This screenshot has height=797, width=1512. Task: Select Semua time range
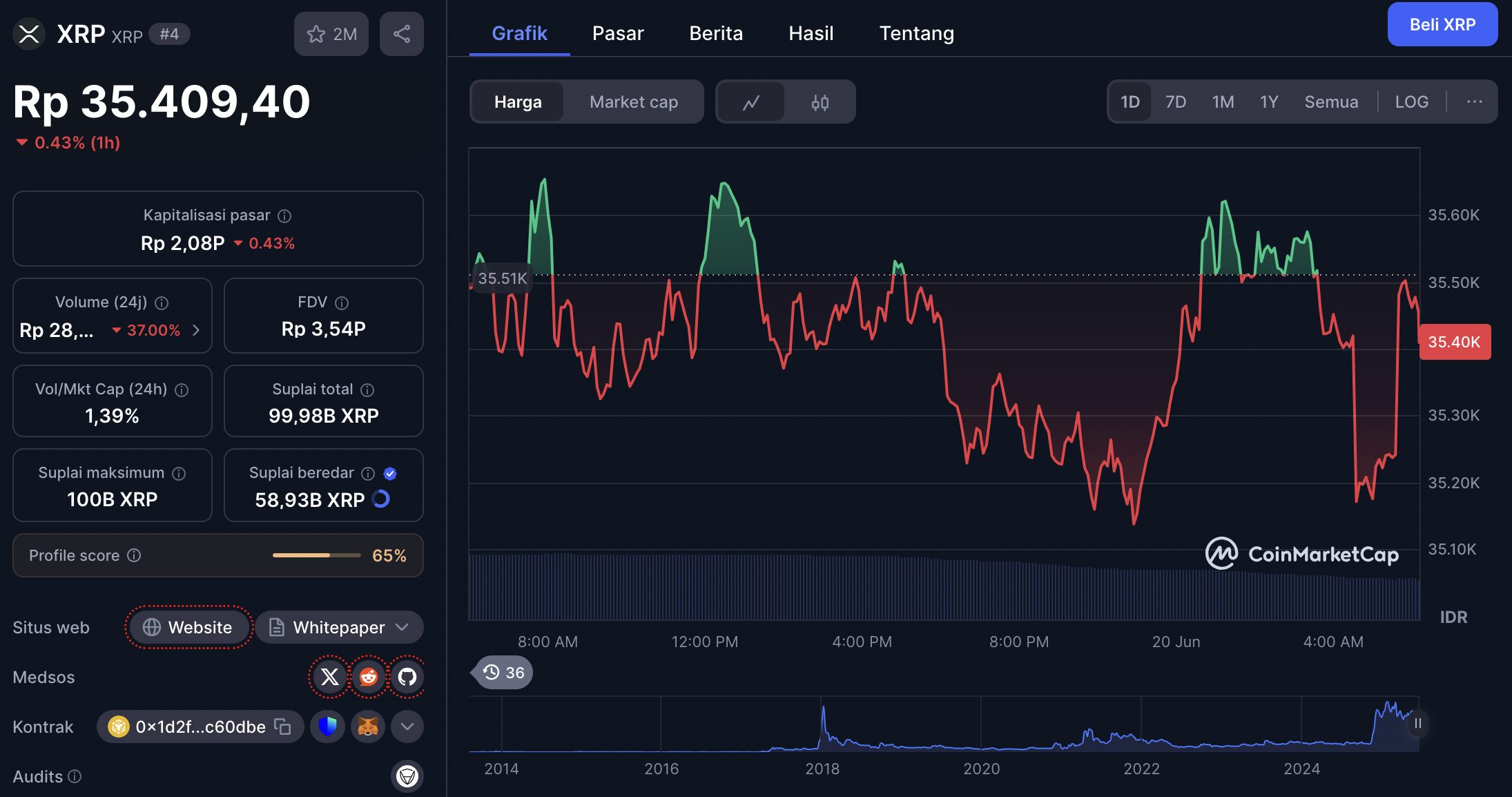[x=1331, y=102]
